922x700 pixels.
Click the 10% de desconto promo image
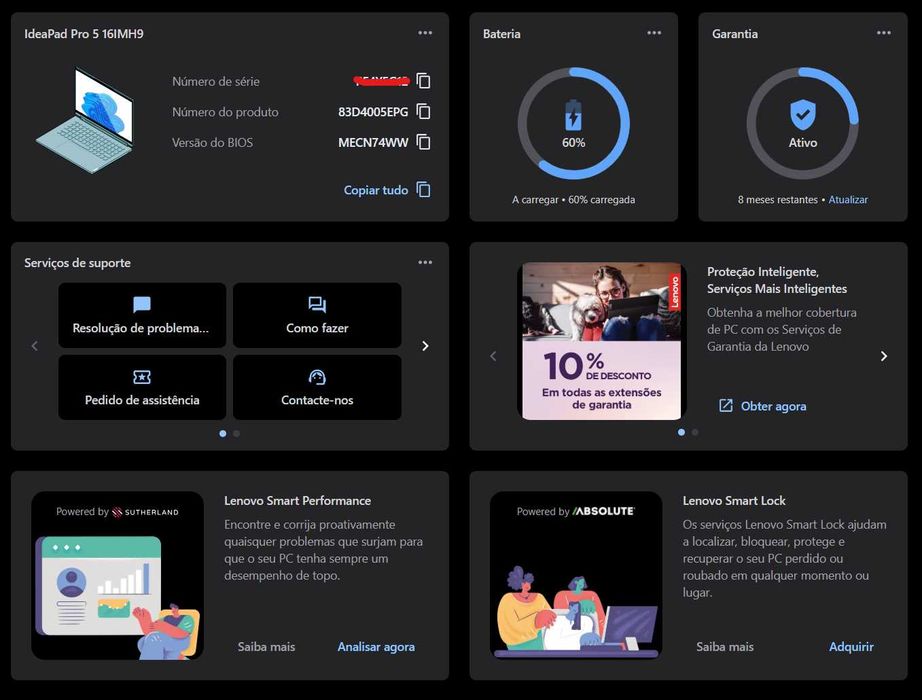tap(602, 341)
